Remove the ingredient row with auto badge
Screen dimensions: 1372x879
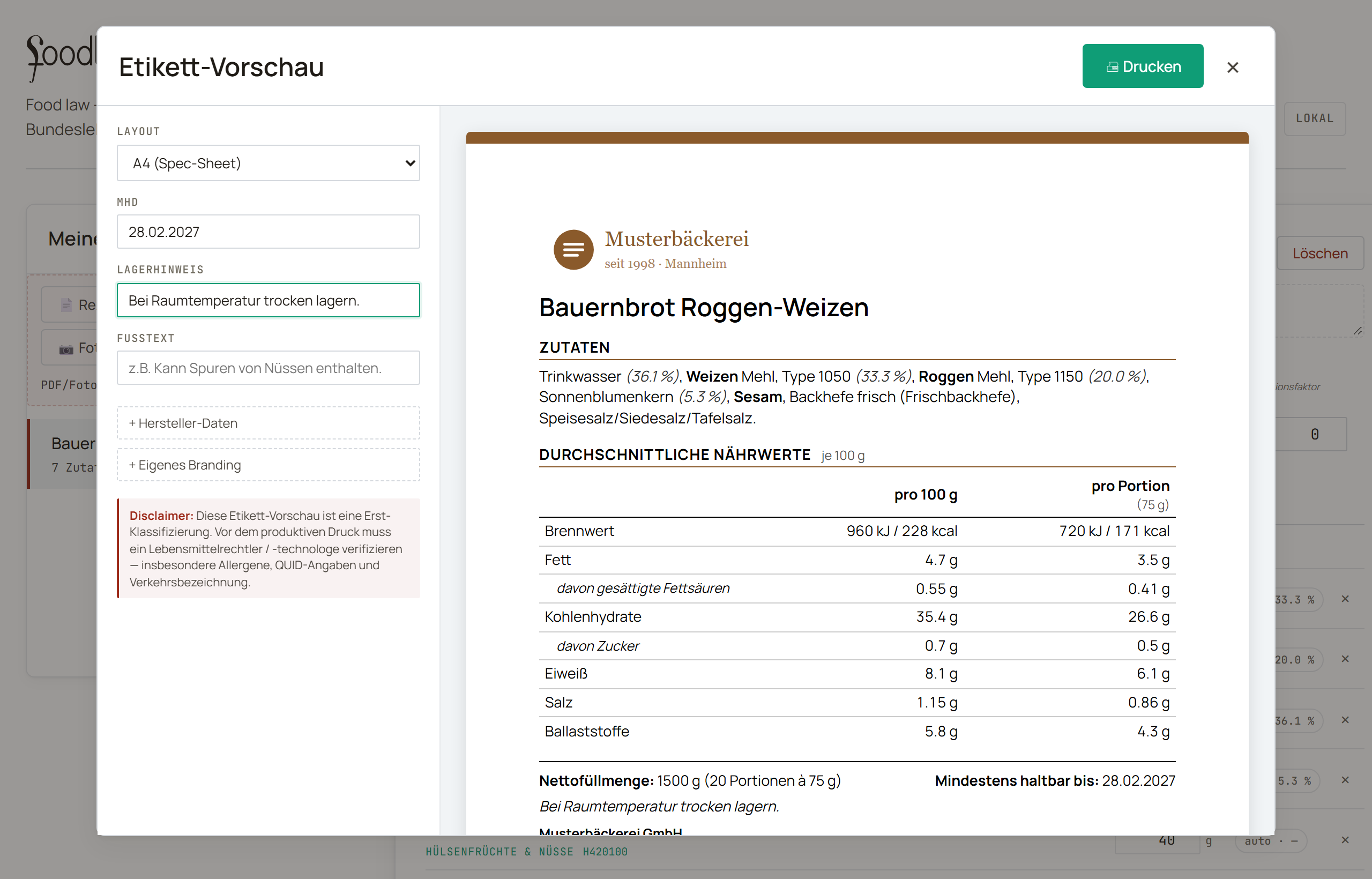pyautogui.click(x=1345, y=840)
